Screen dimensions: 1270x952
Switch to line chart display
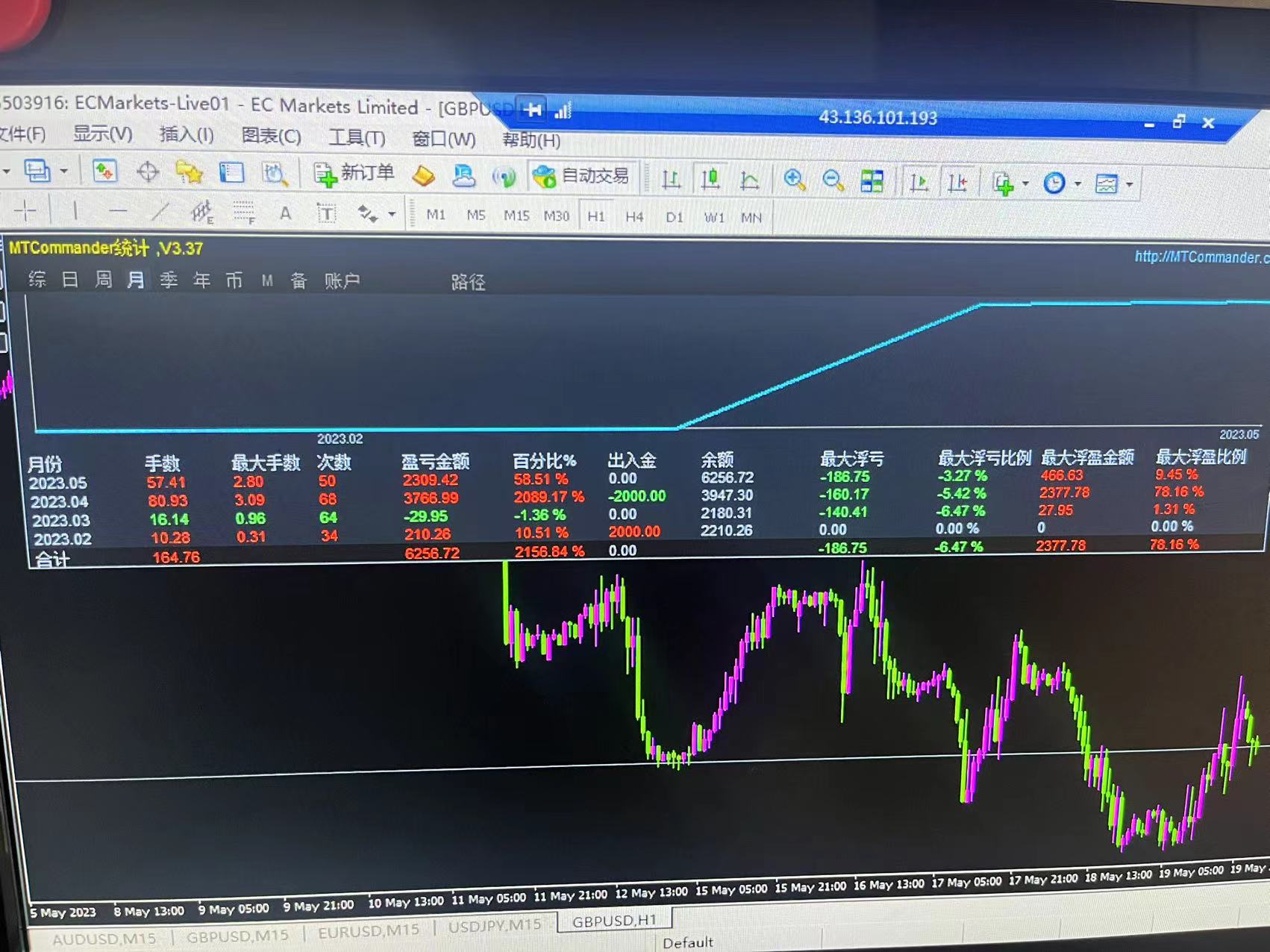coord(749,180)
